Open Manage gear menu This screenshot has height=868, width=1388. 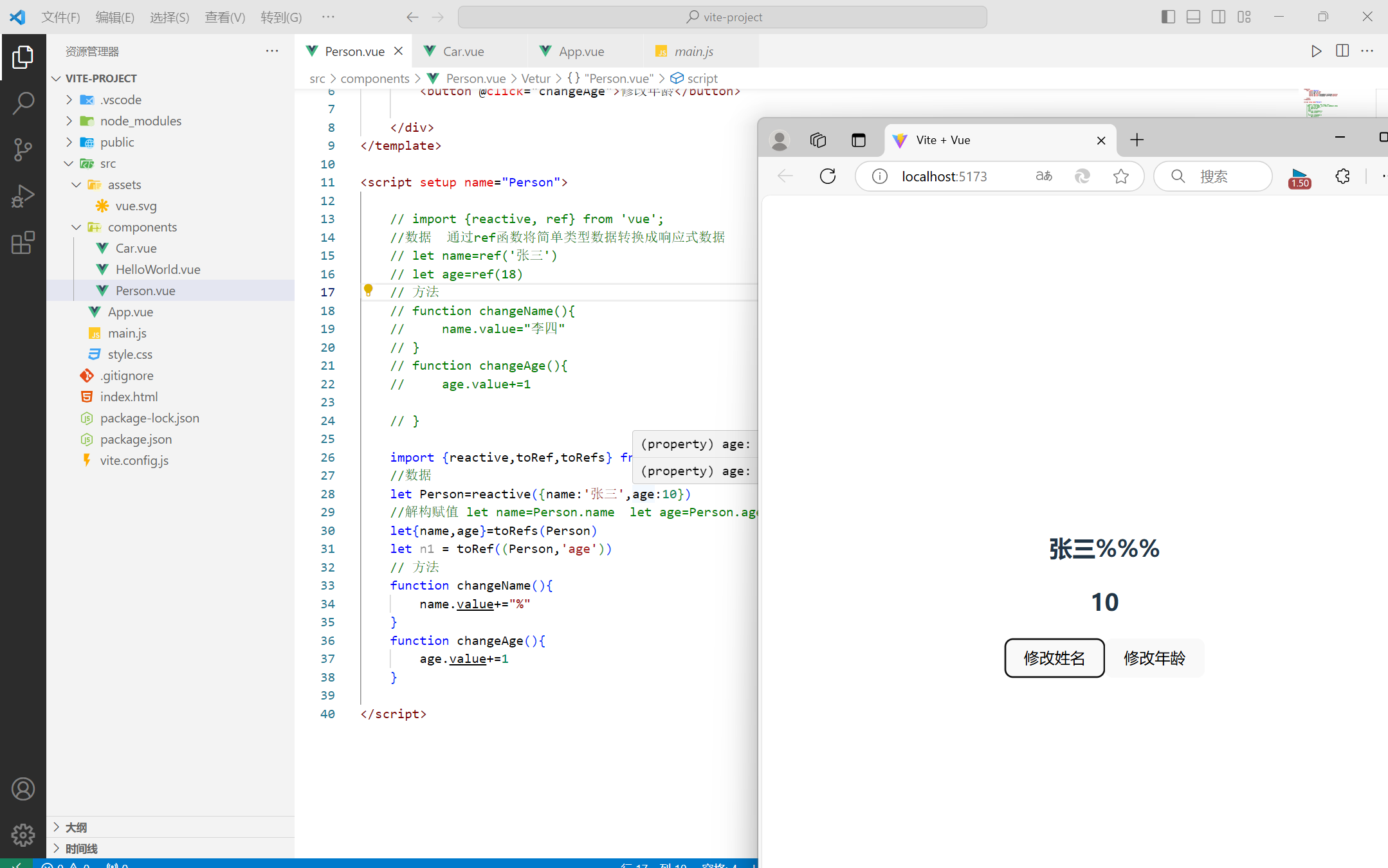(23, 835)
